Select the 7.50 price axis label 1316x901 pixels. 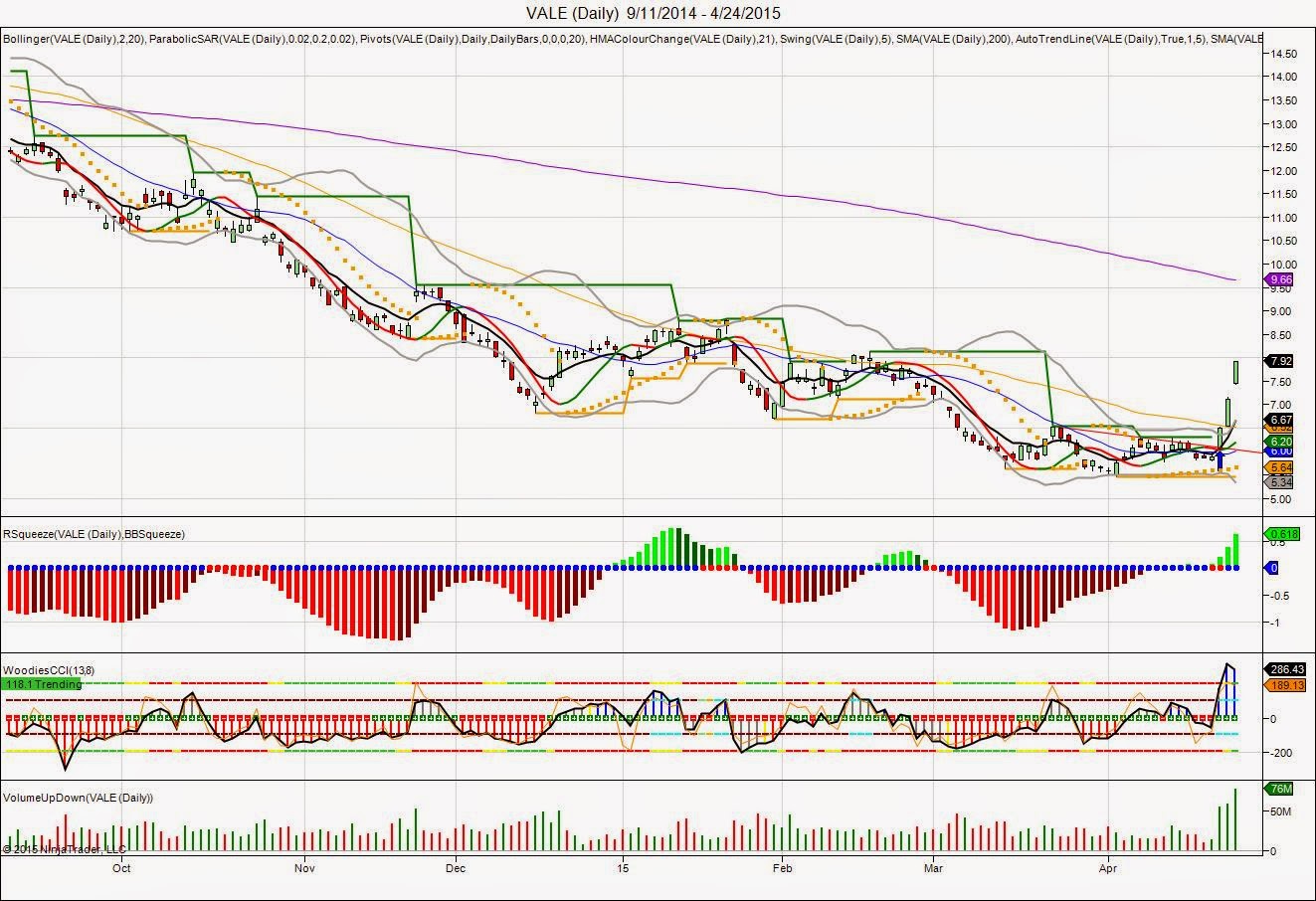pos(1282,382)
